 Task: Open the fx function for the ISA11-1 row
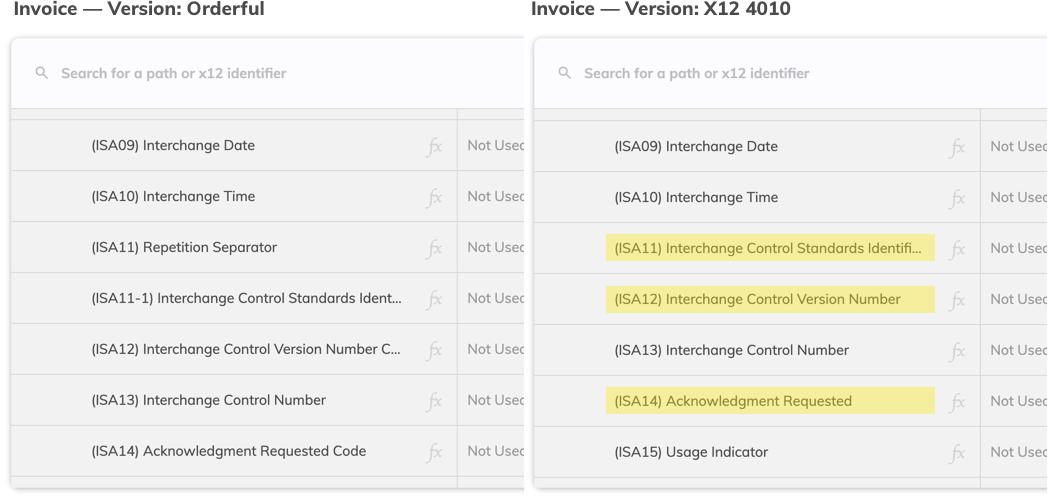click(434, 299)
